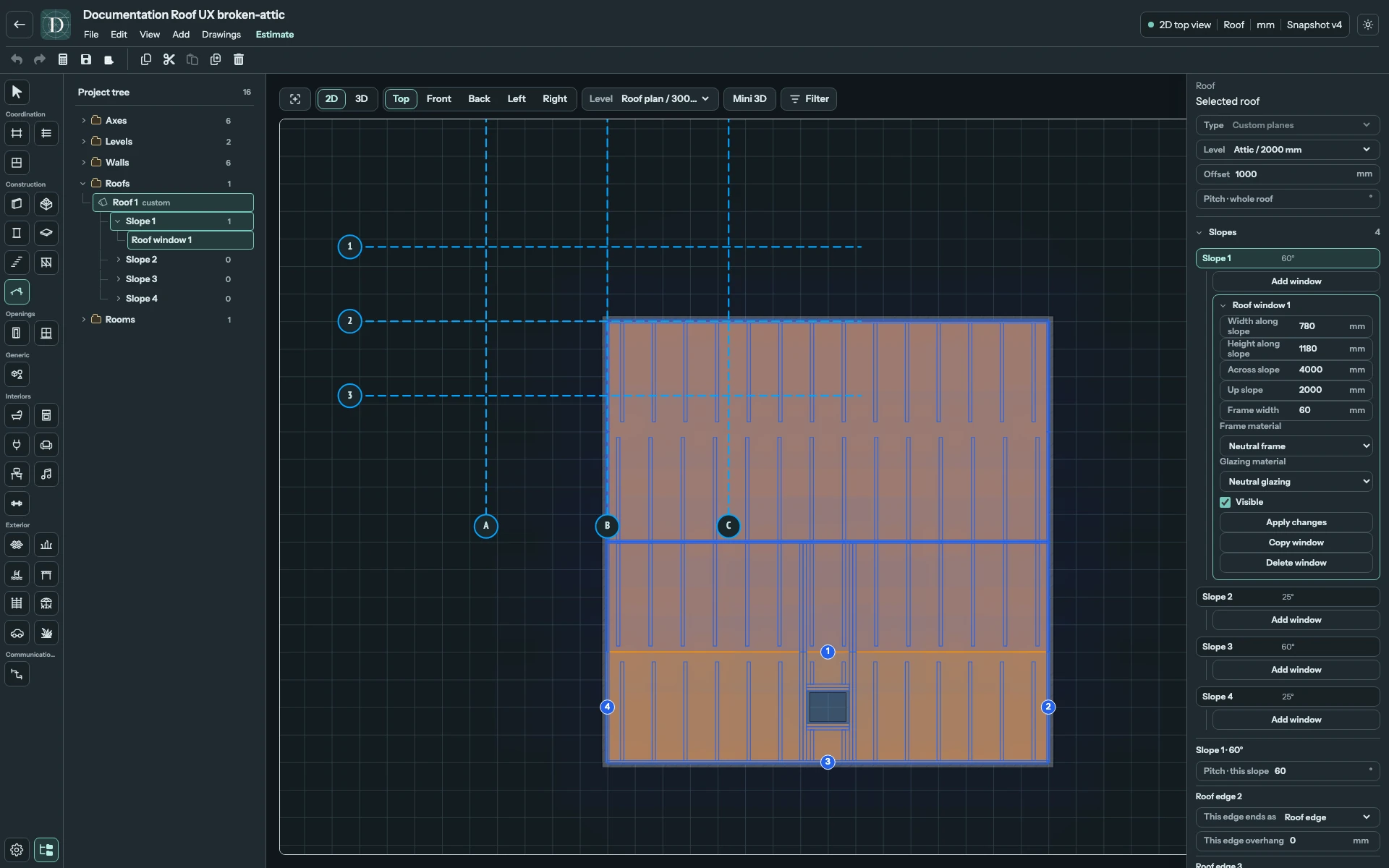The width and height of the screenshot is (1389, 868).
Task: Expand Slope 2 in the project tree
Action: point(119,260)
